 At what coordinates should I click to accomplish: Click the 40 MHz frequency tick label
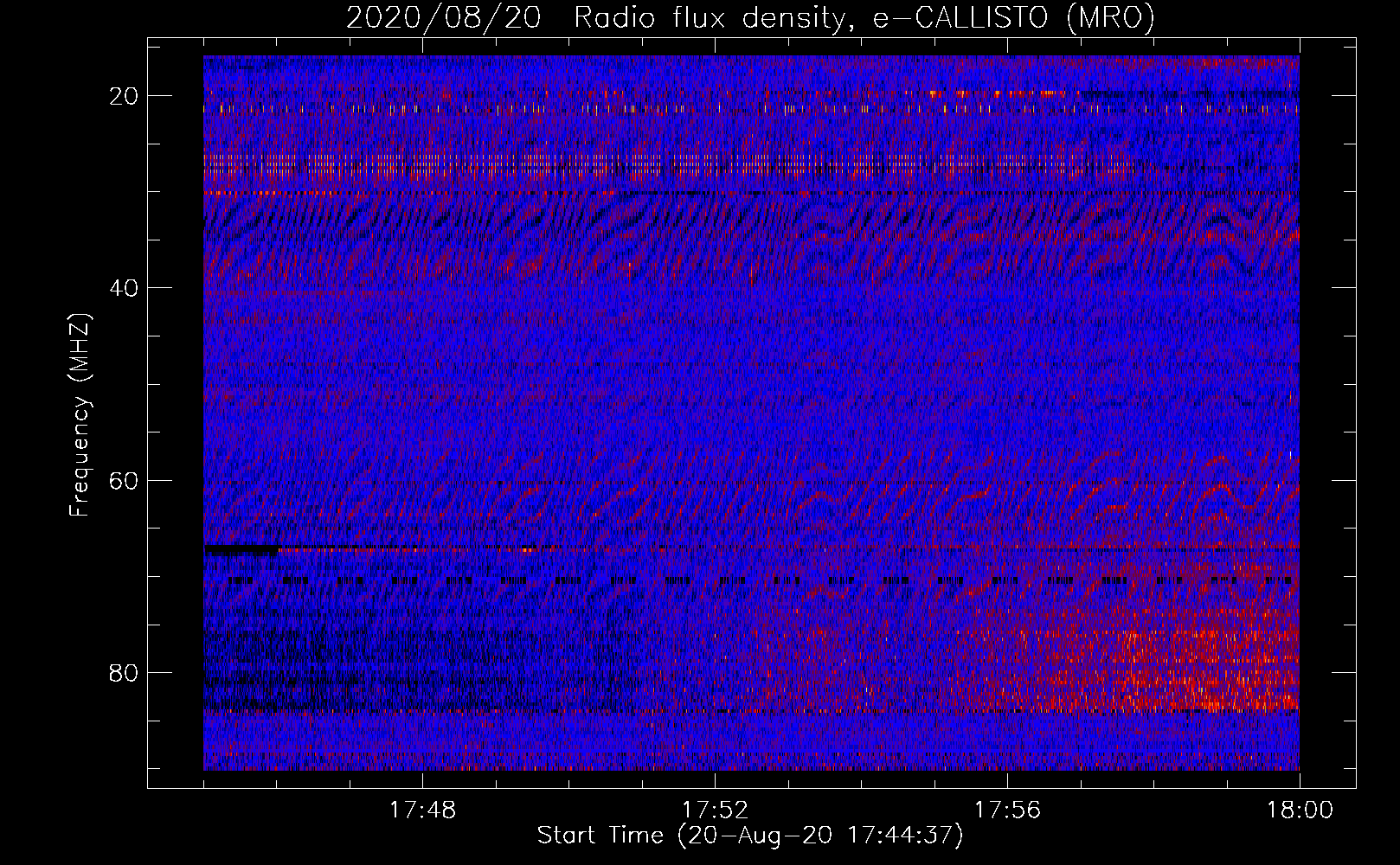(124, 288)
